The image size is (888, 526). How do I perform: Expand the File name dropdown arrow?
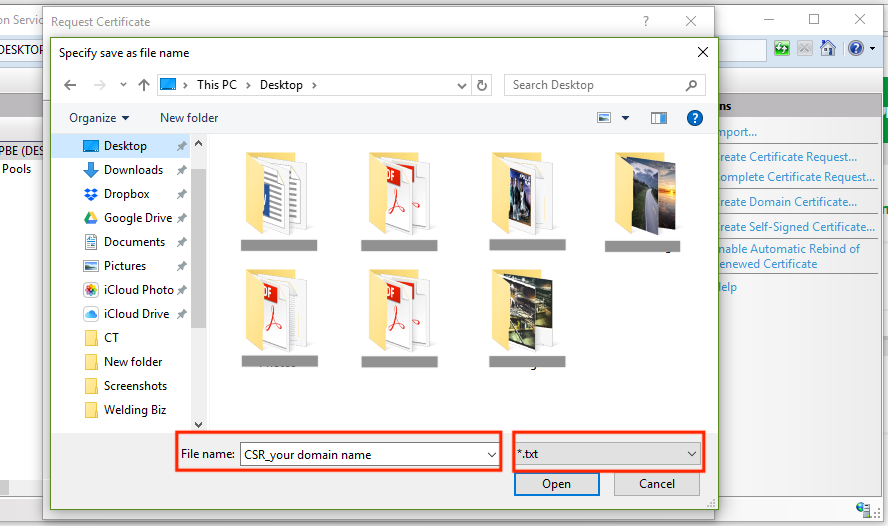pyautogui.click(x=492, y=455)
